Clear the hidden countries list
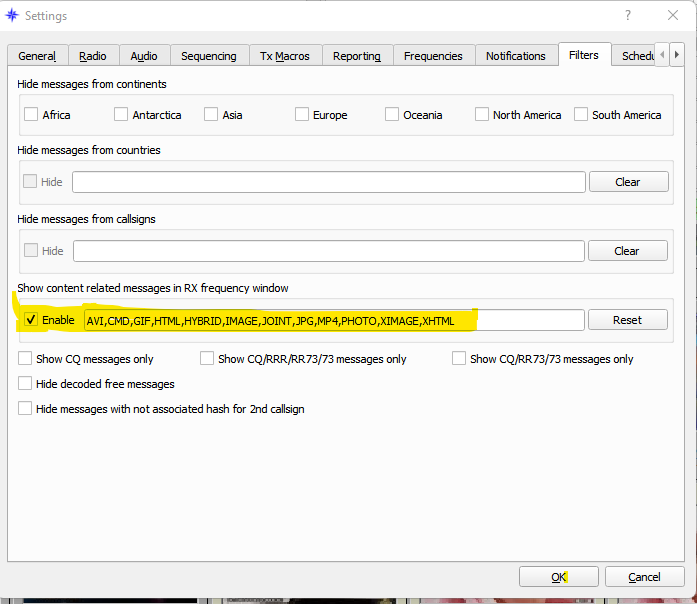The height and width of the screenshot is (604, 697). (627, 182)
